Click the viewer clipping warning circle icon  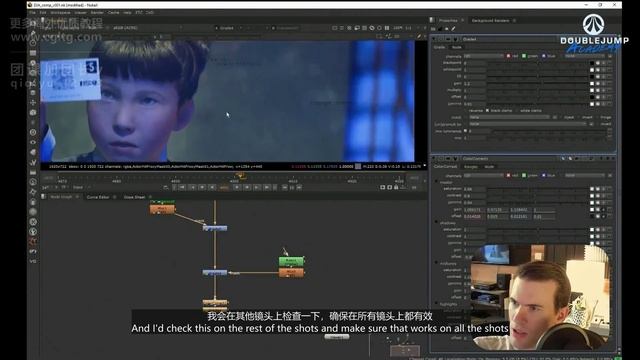(372, 28)
